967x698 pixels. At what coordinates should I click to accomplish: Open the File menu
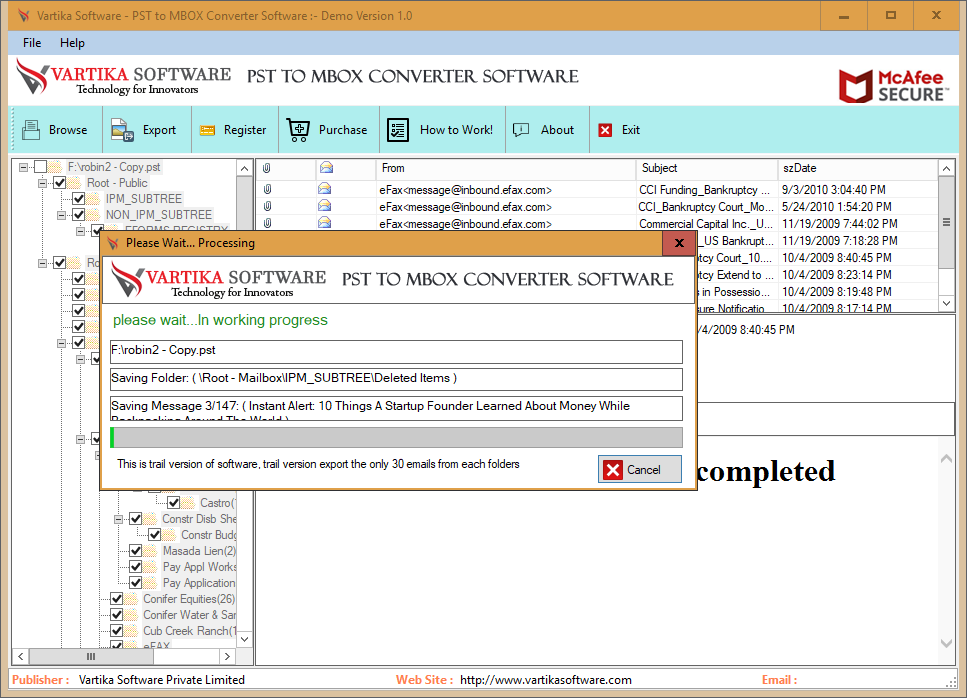32,43
